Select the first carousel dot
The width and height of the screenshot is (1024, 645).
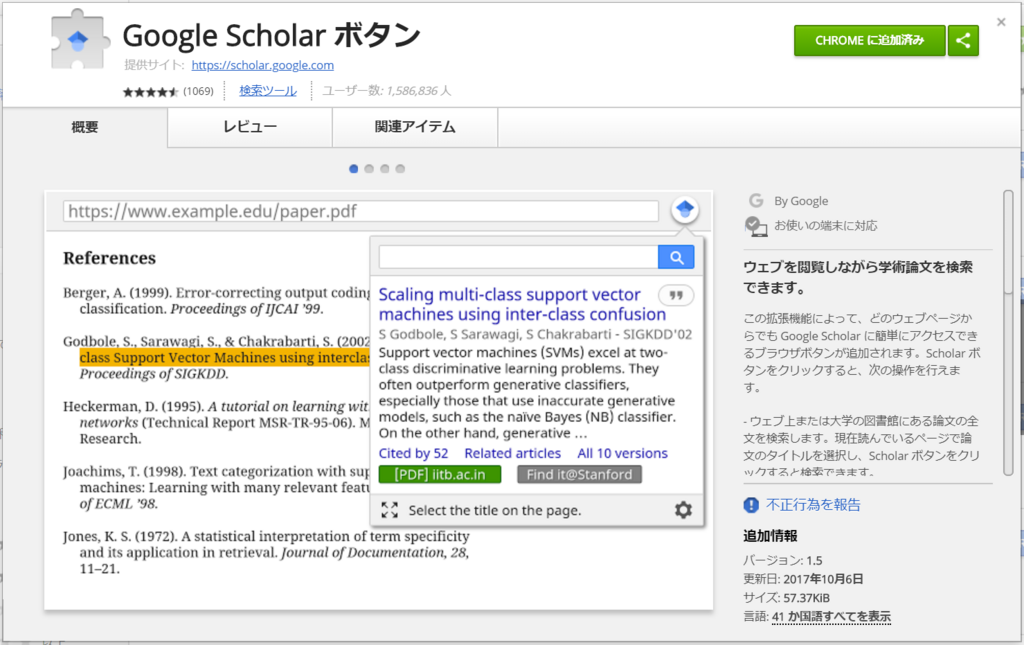click(353, 169)
